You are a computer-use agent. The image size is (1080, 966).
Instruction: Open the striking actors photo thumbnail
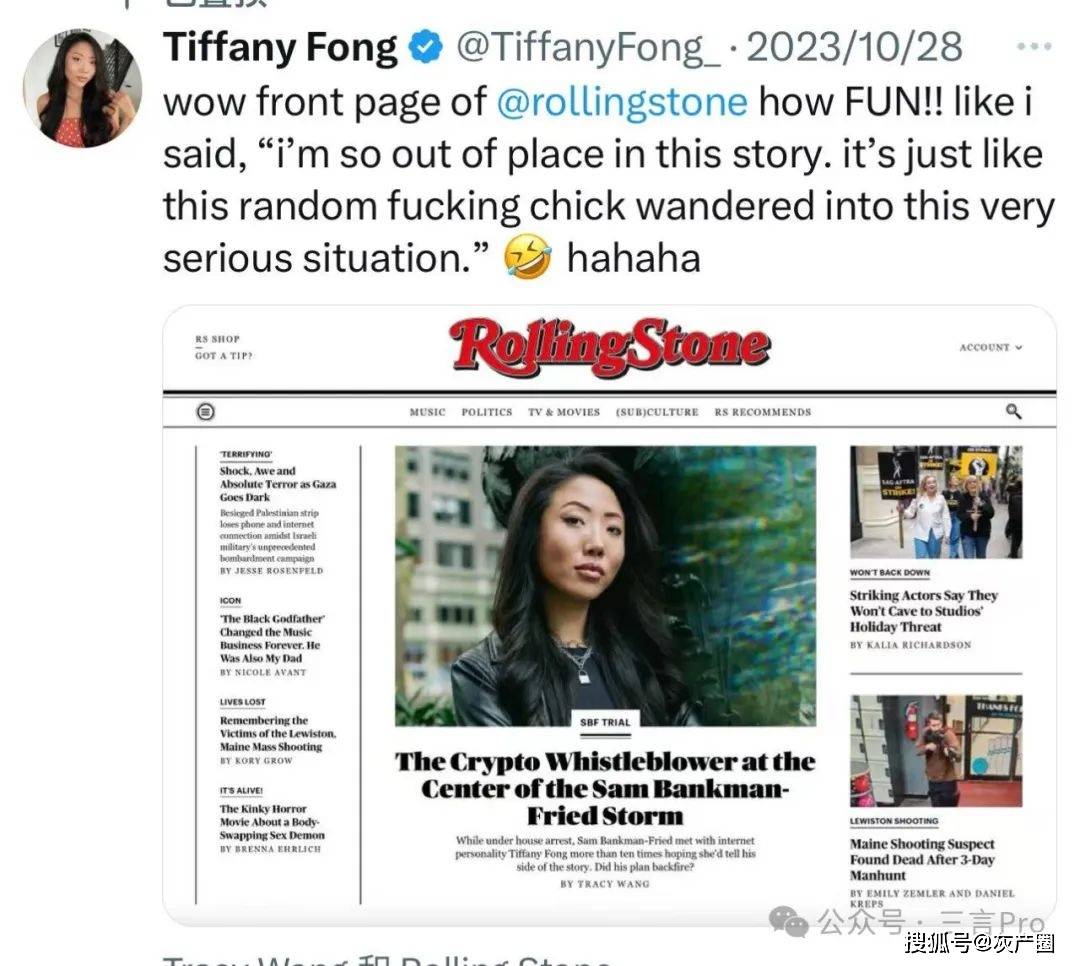[936, 502]
